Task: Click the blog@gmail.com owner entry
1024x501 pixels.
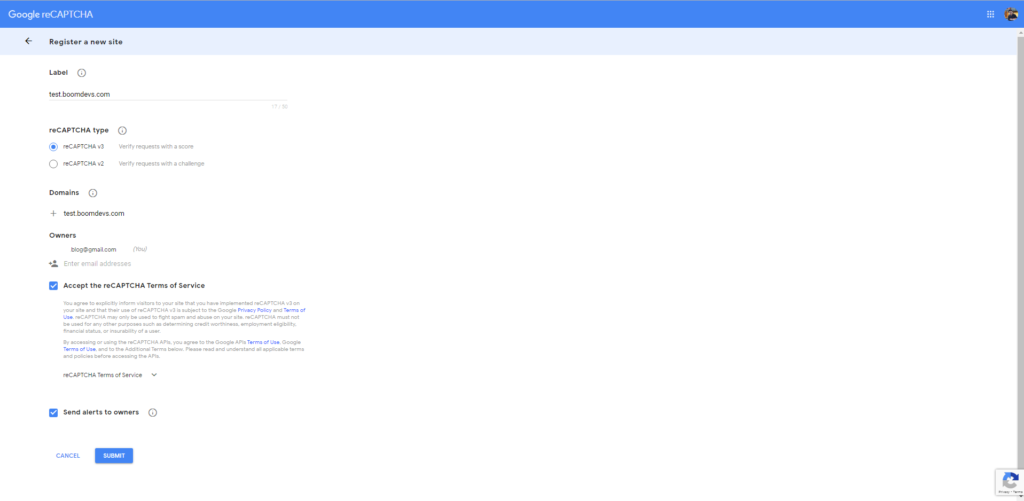Action: [93, 250]
